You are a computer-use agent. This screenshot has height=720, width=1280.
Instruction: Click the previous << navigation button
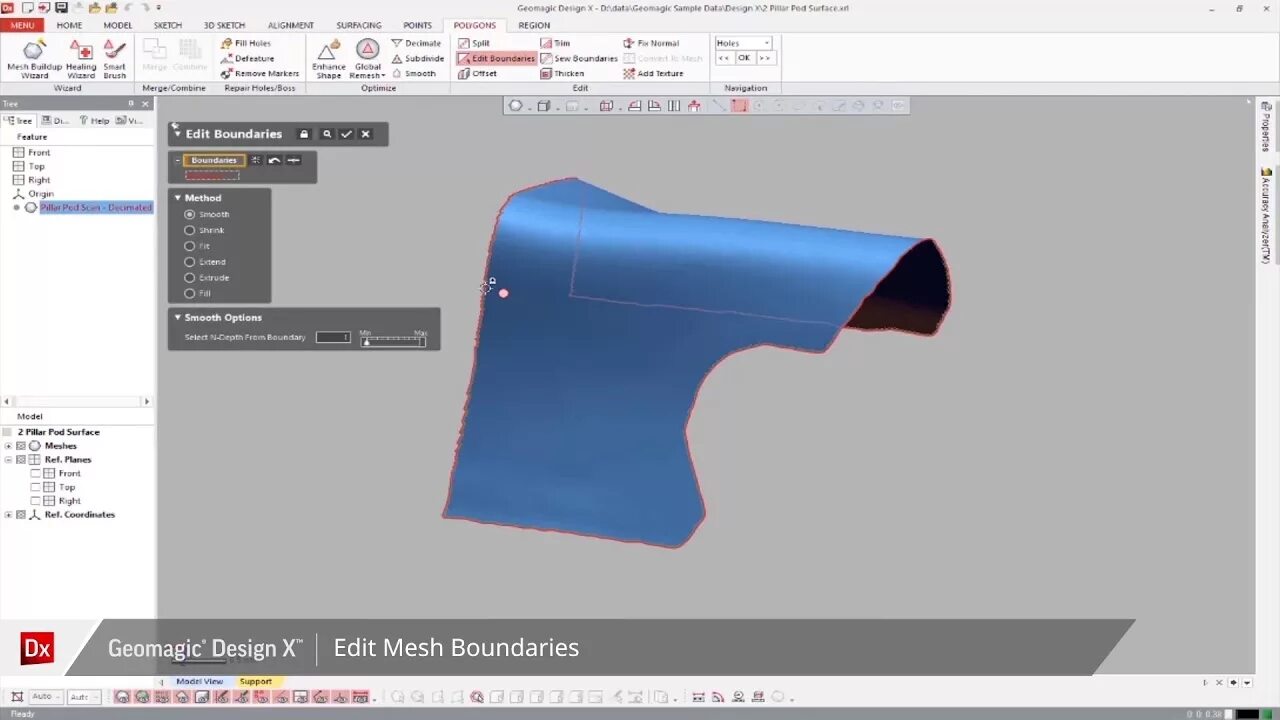(x=724, y=58)
